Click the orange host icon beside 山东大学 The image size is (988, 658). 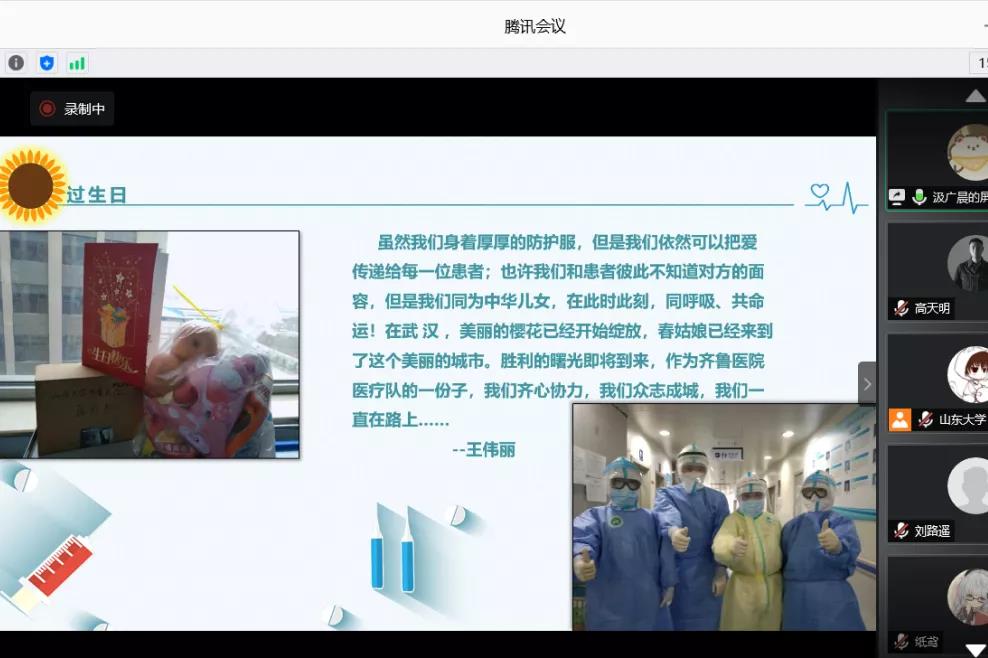(900, 420)
